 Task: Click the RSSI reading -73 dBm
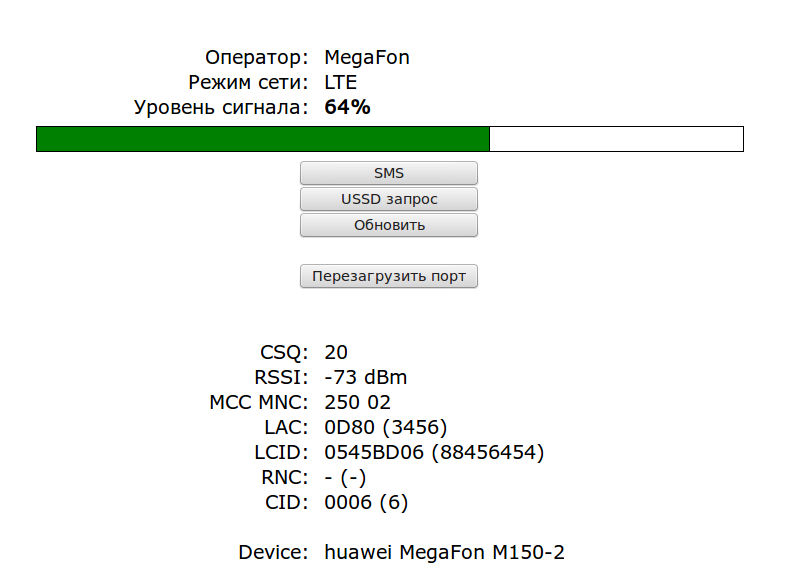[366, 377]
